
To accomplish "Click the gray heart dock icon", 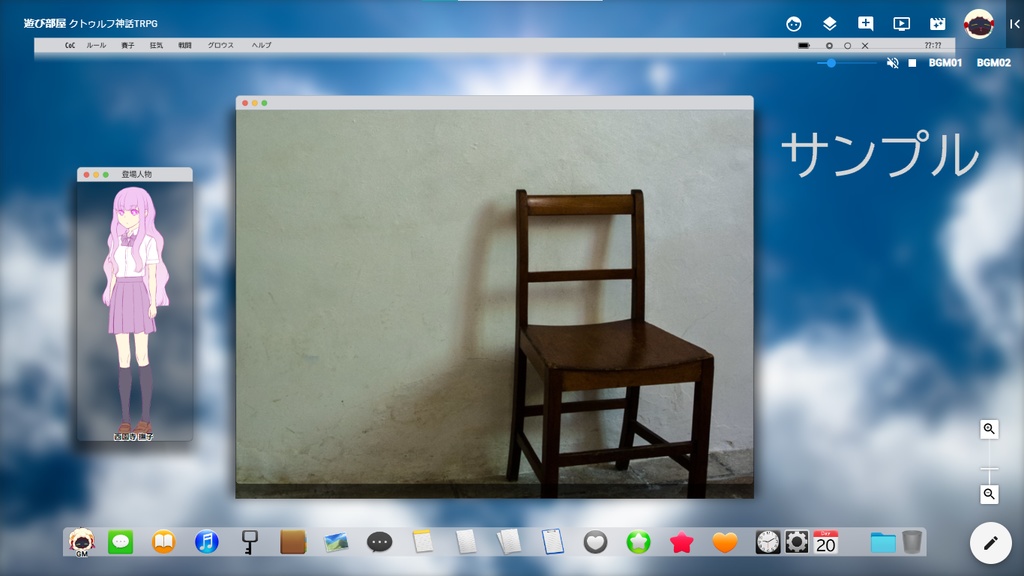I will [x=595, y=543].
